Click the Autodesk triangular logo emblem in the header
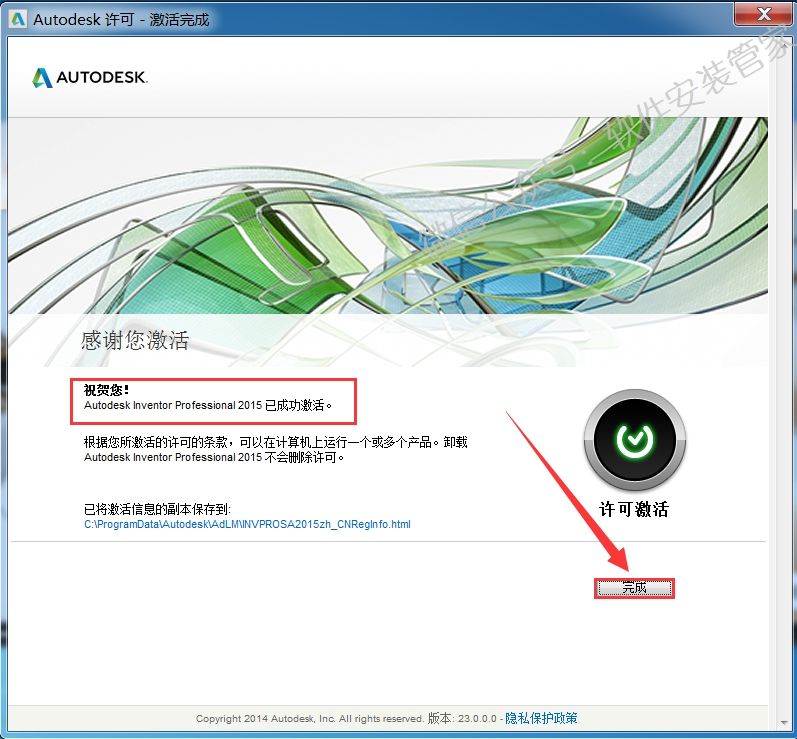This screenshot has width=797, height=739. click(42, 78)
